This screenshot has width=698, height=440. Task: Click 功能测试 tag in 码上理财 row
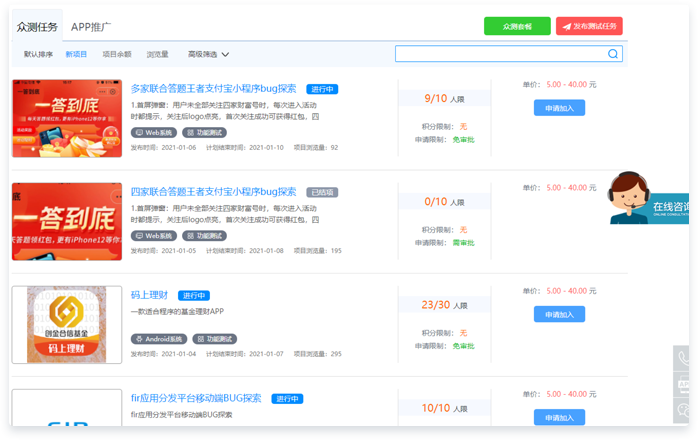pyautogui.click(x=215, y=339)
